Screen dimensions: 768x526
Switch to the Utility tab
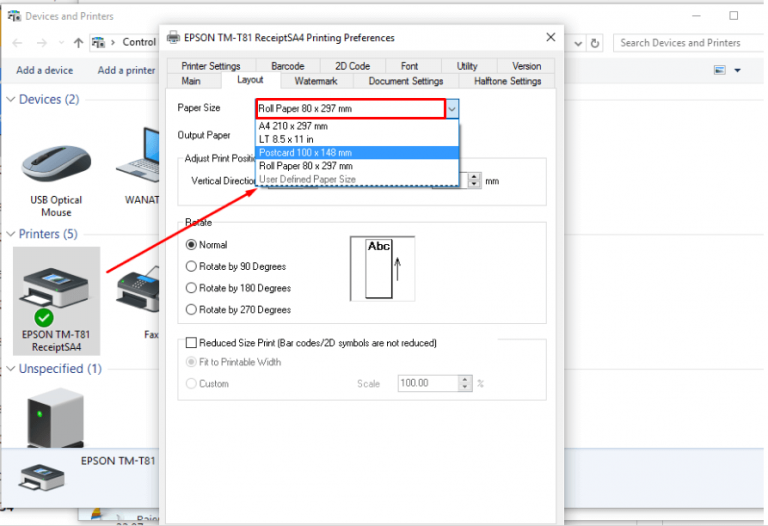[467, 66]
